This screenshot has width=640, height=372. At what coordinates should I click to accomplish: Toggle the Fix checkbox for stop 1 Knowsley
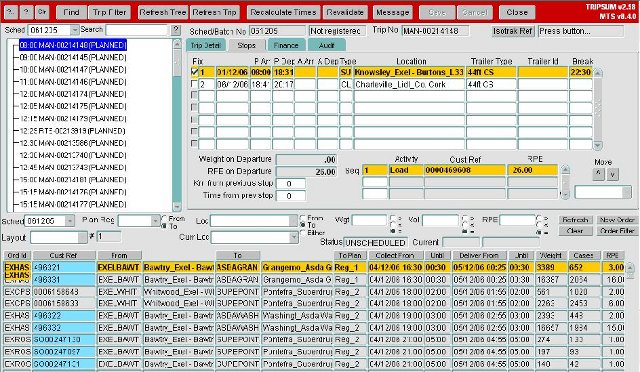coord(194,72)
